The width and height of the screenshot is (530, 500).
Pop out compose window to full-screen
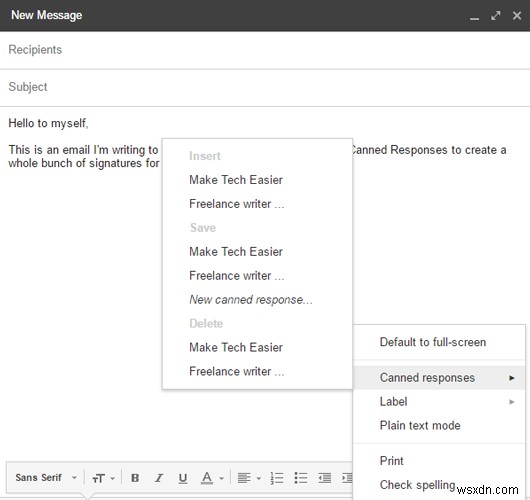point(496,16)
